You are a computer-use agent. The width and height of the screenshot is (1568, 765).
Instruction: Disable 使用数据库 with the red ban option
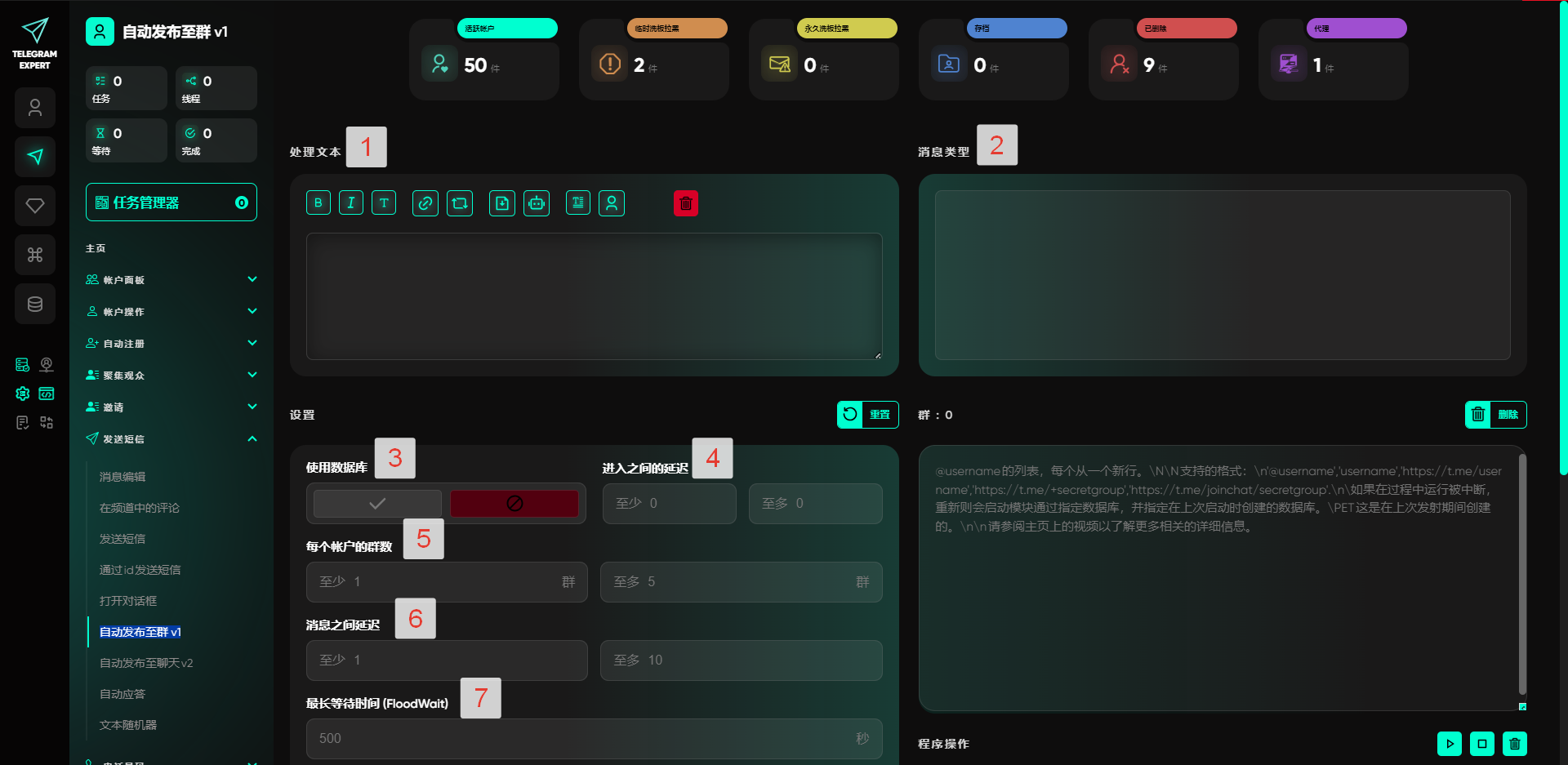514,504
